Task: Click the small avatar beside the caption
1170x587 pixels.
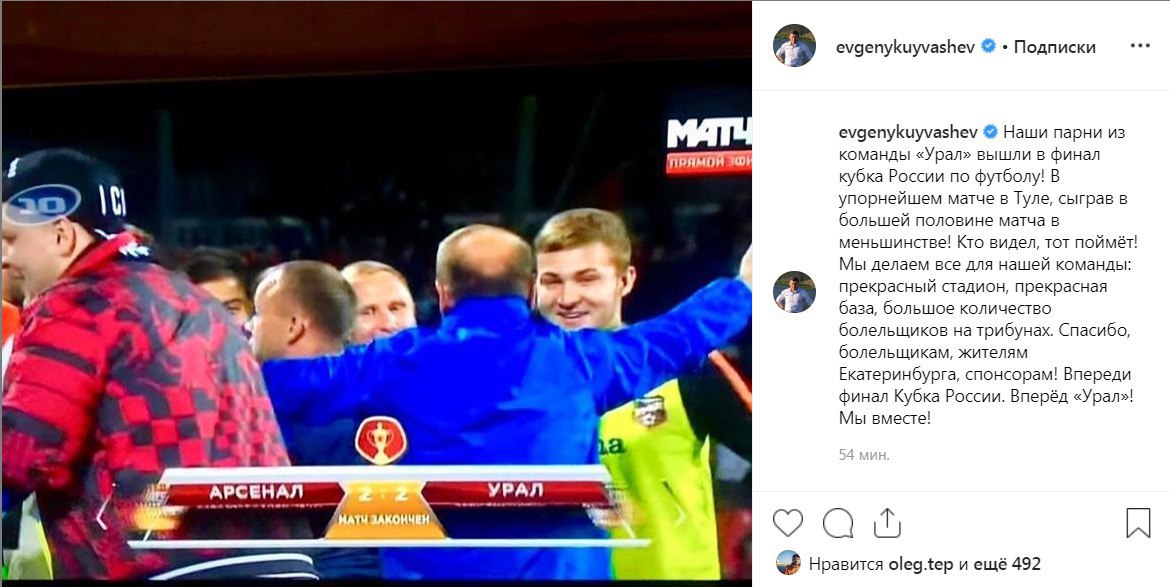Action: (794, 292)
